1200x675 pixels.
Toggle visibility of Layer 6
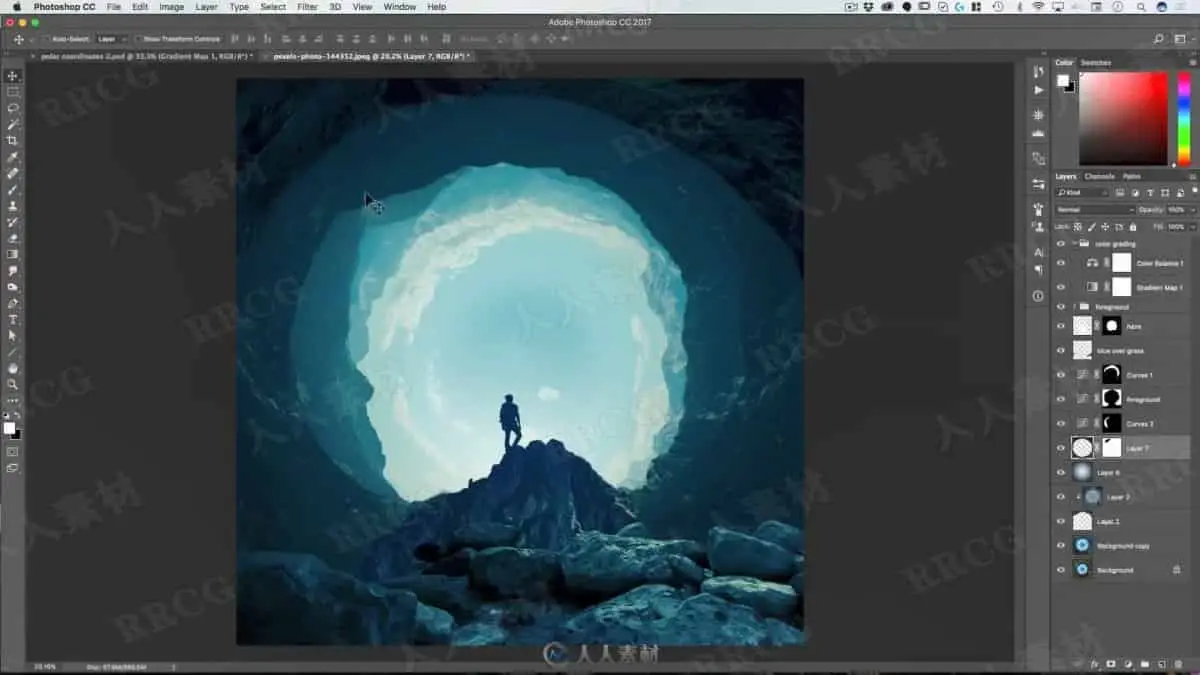(x=1061, y=472)
